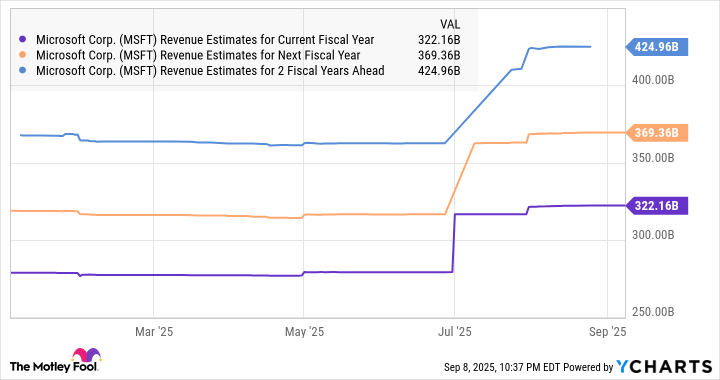Select the Revenue Estimates for Current Fiscal Year legend text

coord(205,40)
